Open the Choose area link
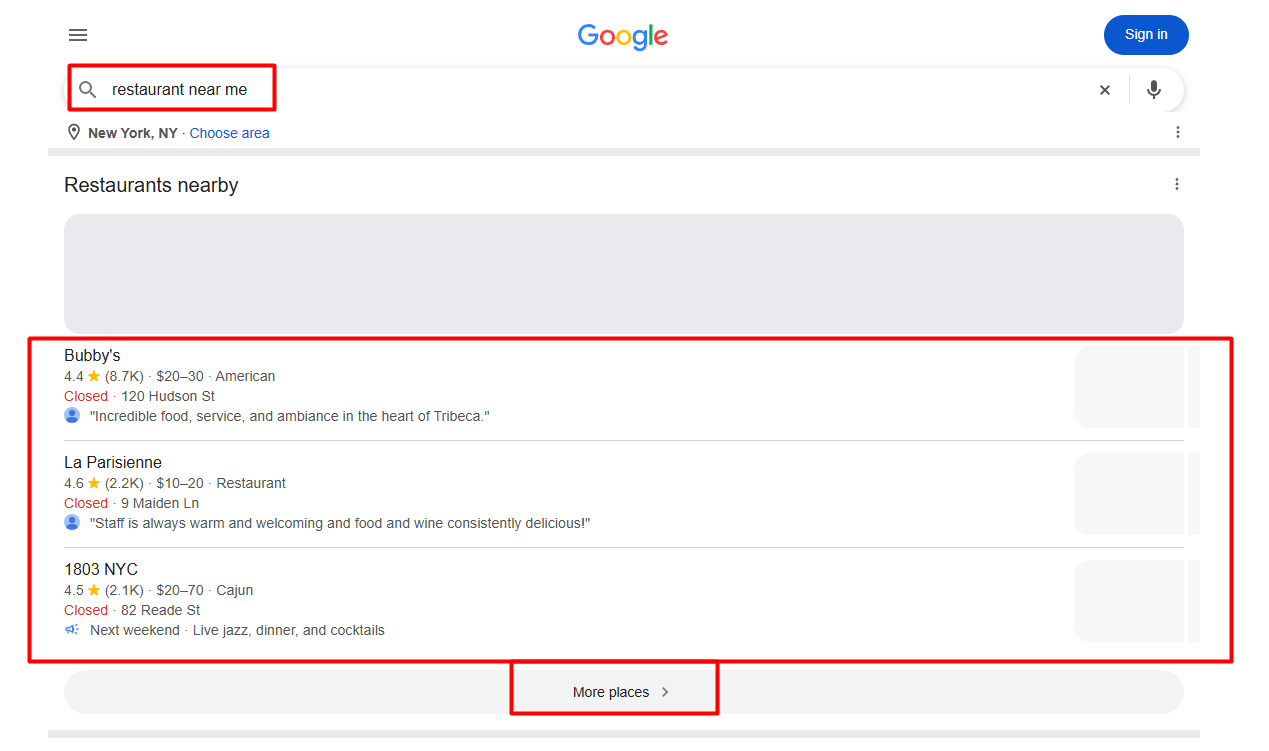This screenshot has height=751, width=1269. pyautogui.click(x=229, y=133)
